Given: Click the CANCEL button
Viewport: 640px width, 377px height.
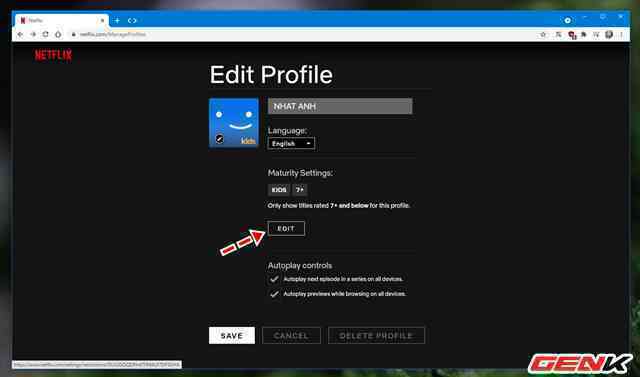Looking at the screenshot, I should pyautogui.click(x=291, y=335).
